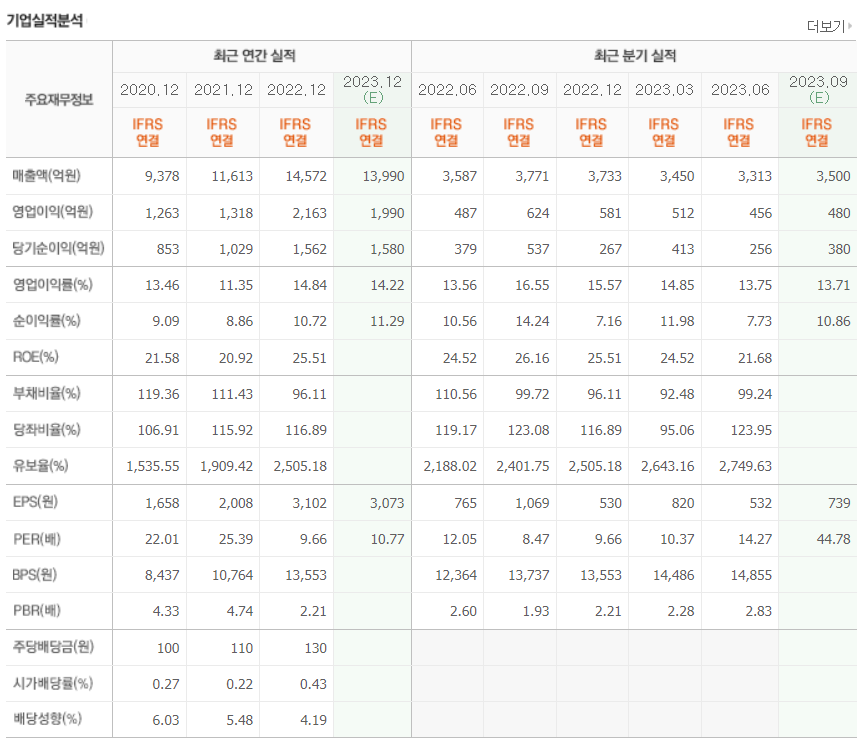Click the 9,378 sales value
The width and height of the screenshot is (867, 745).
tap(162, 176)
